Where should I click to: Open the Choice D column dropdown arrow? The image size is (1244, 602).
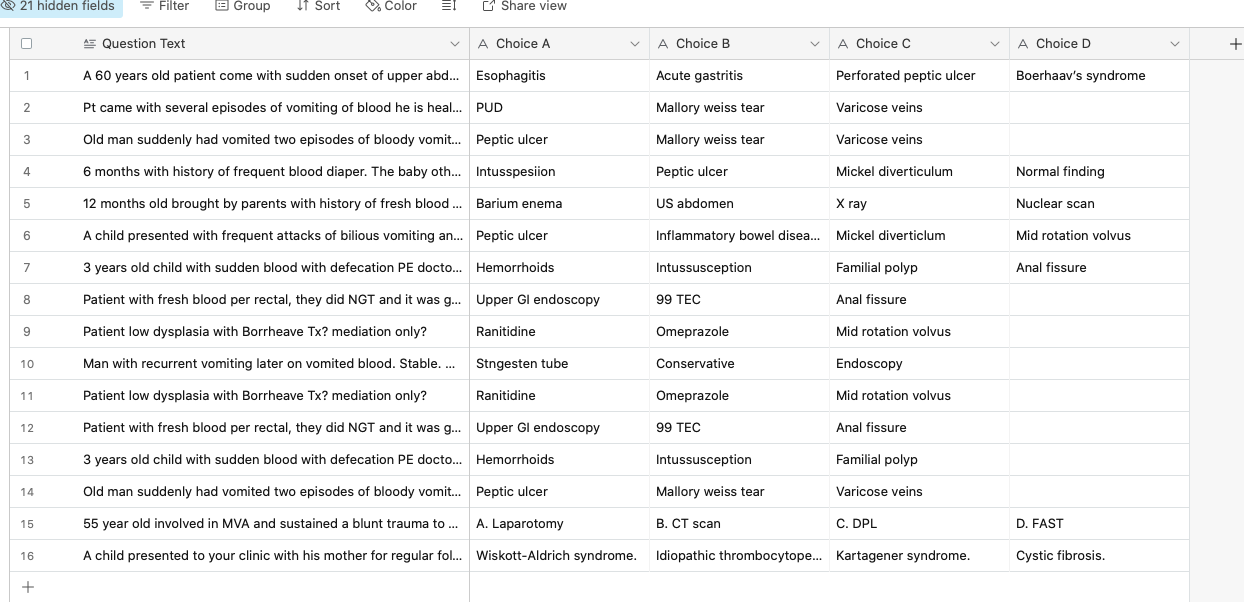tap(1175, 44)
